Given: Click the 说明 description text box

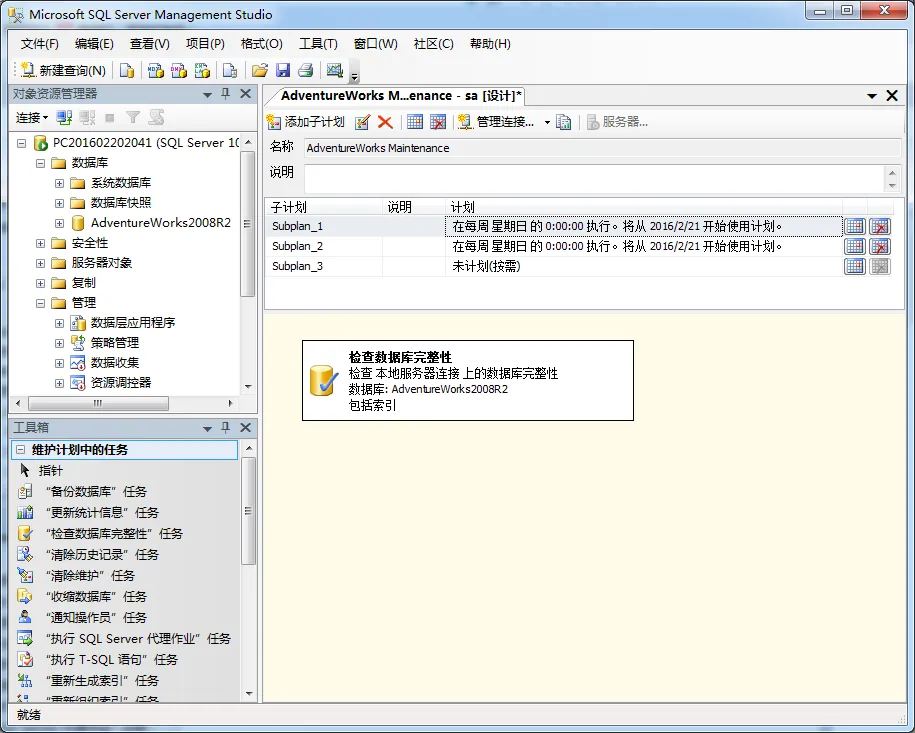Looking at the screenshot, I should click(595, 179).
